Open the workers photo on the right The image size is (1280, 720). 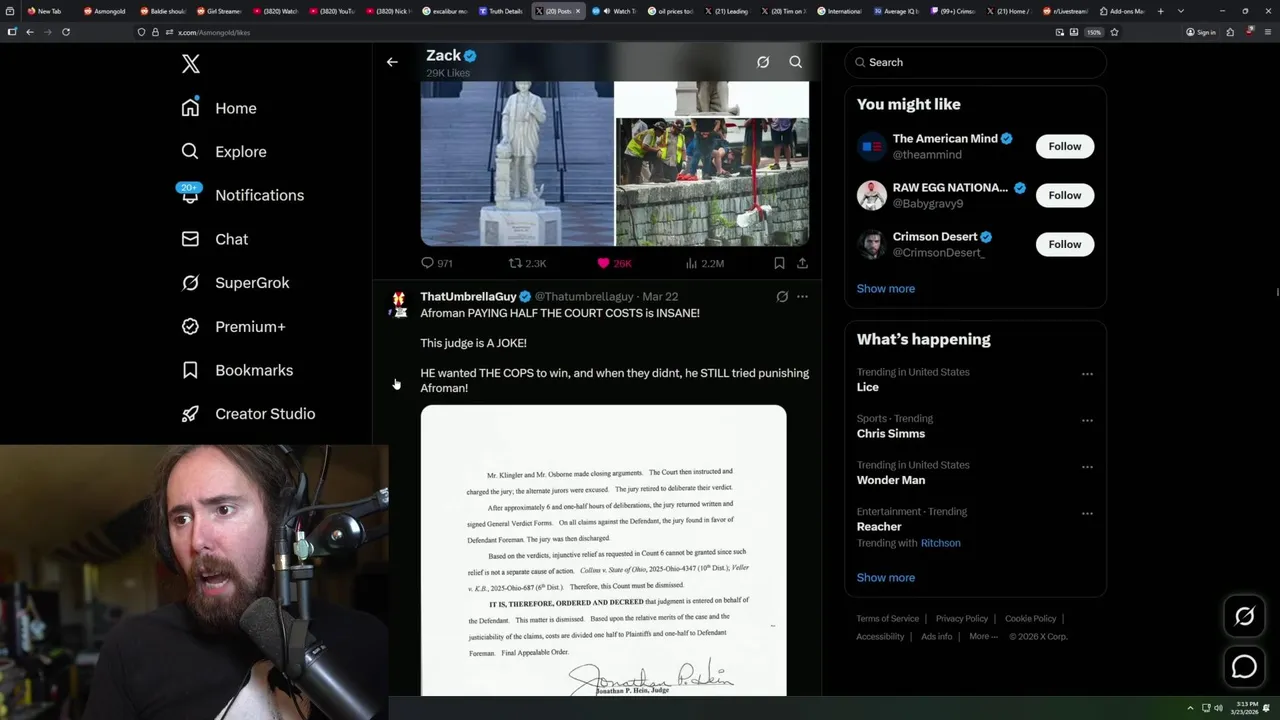(712, 181)
